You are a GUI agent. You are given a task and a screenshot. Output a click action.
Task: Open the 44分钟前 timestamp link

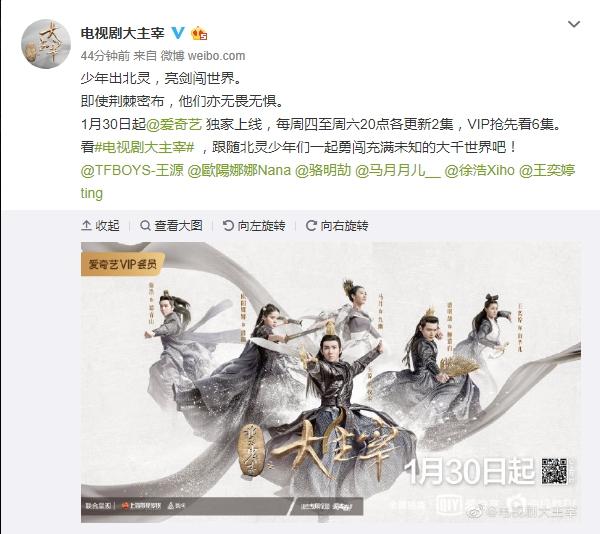point(105,56)
